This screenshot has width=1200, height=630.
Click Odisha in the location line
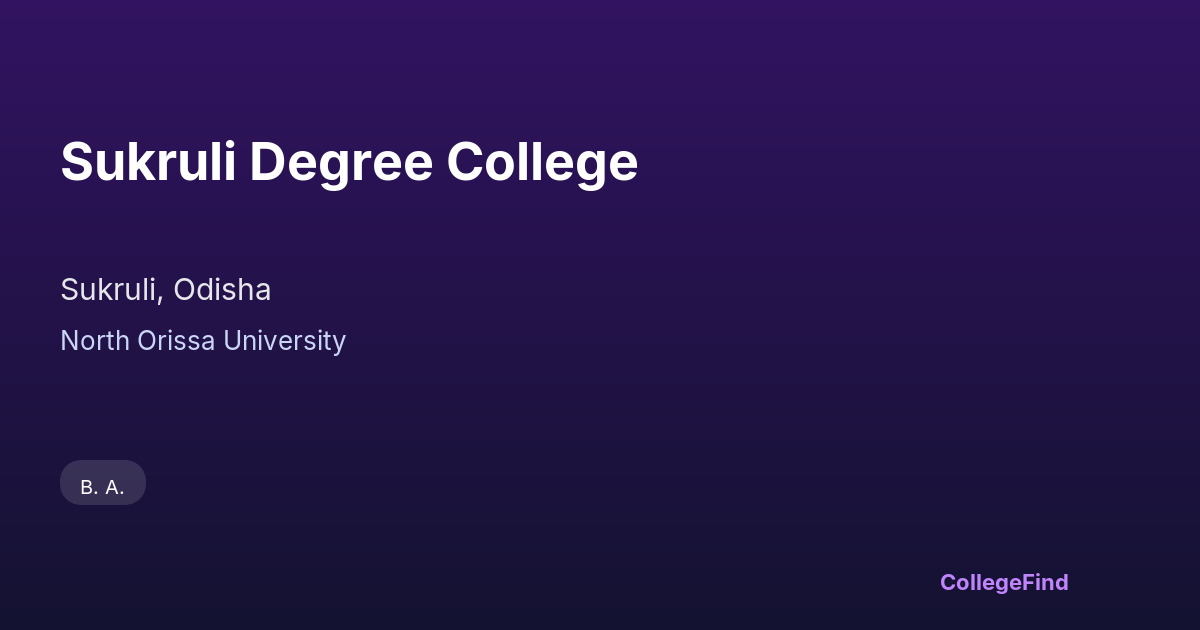(222, 290)
